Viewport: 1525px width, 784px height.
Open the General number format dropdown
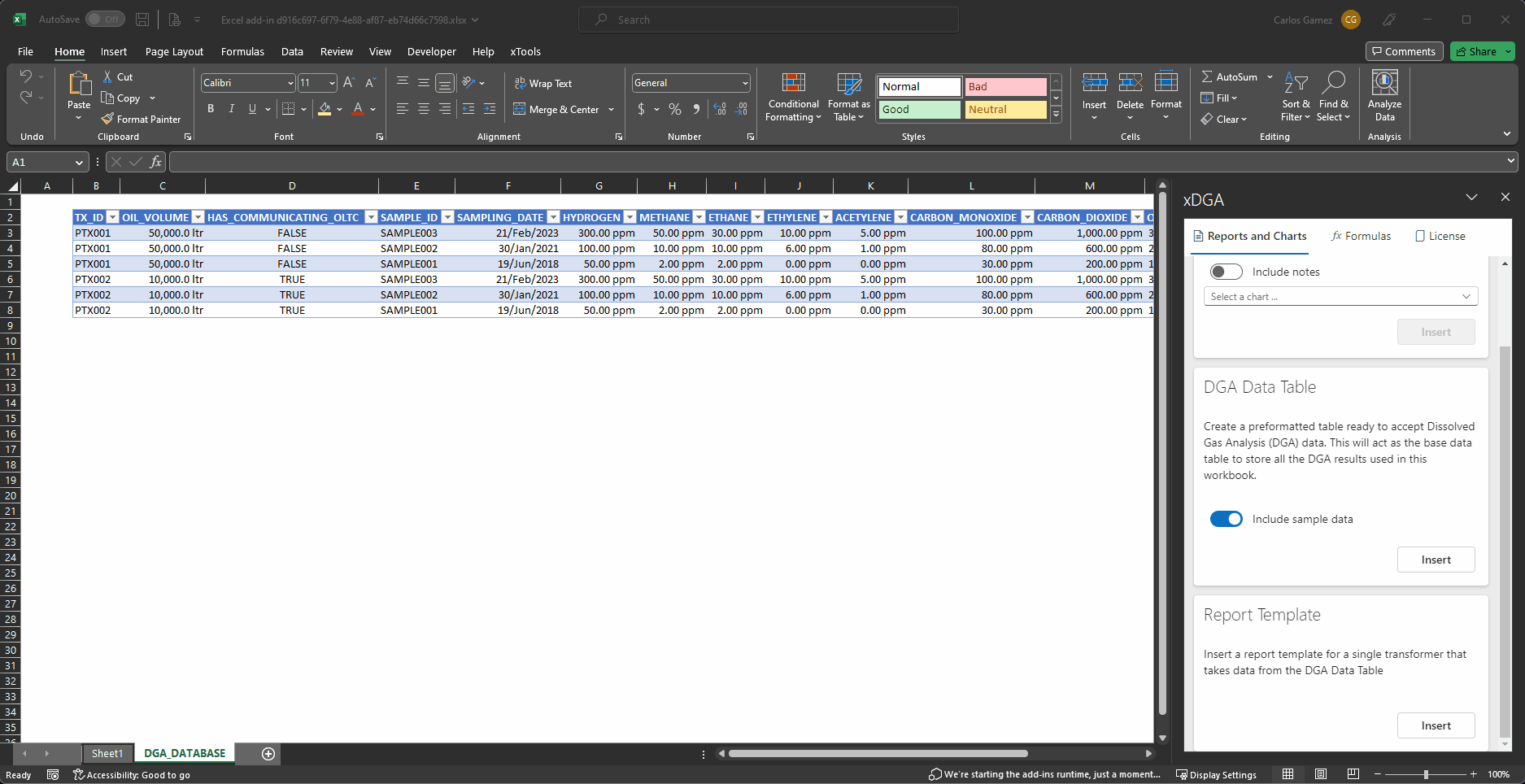[745, 82]
